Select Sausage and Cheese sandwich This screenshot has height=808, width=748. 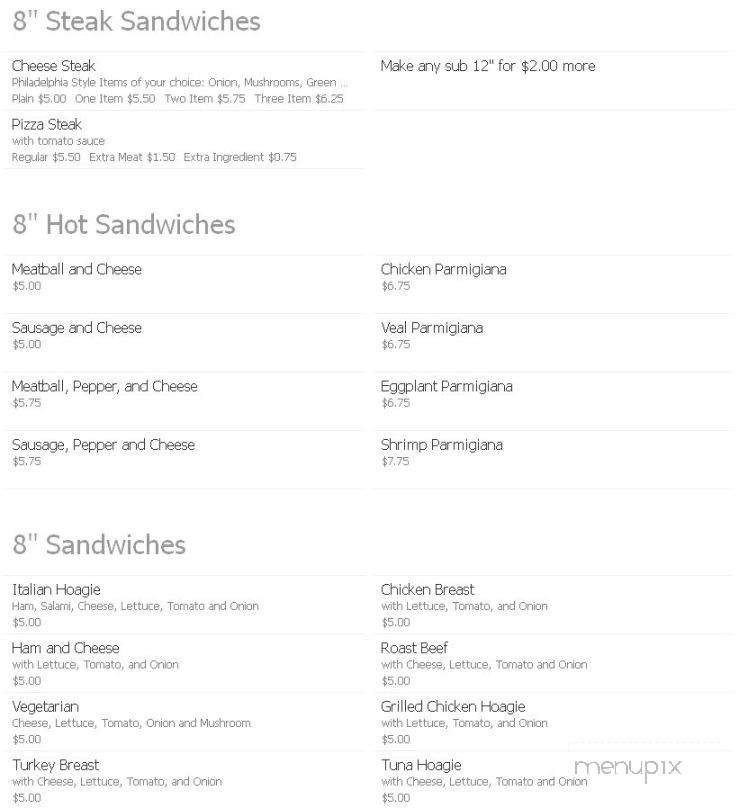[x=77, y=328]
